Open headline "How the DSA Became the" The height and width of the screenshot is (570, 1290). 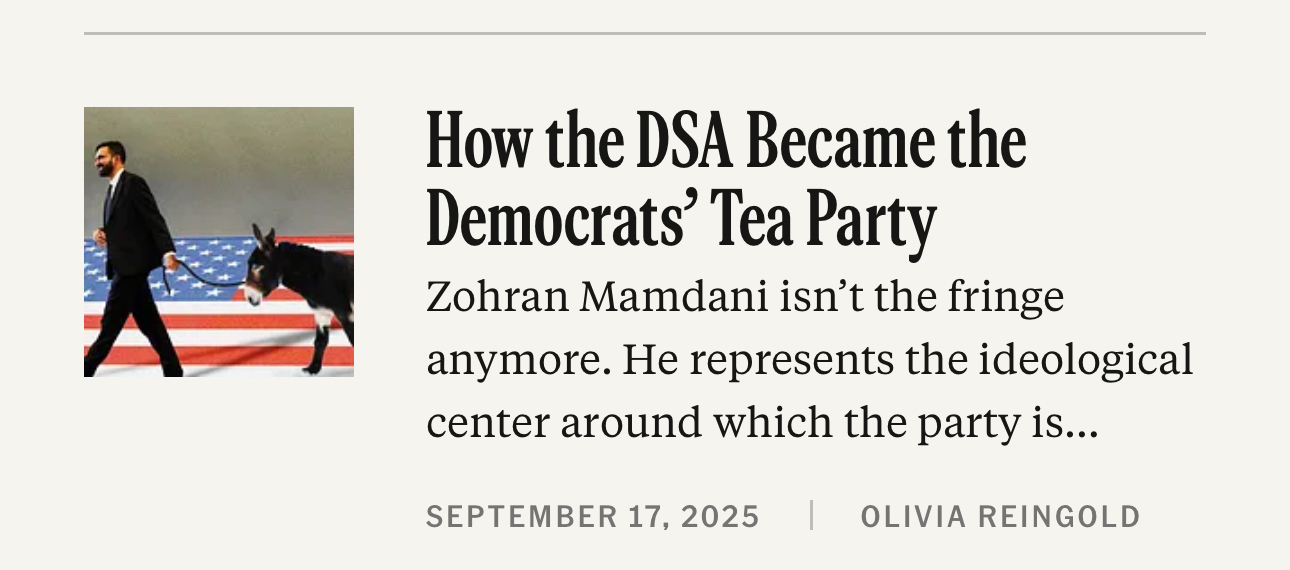[x=726, y=142]
